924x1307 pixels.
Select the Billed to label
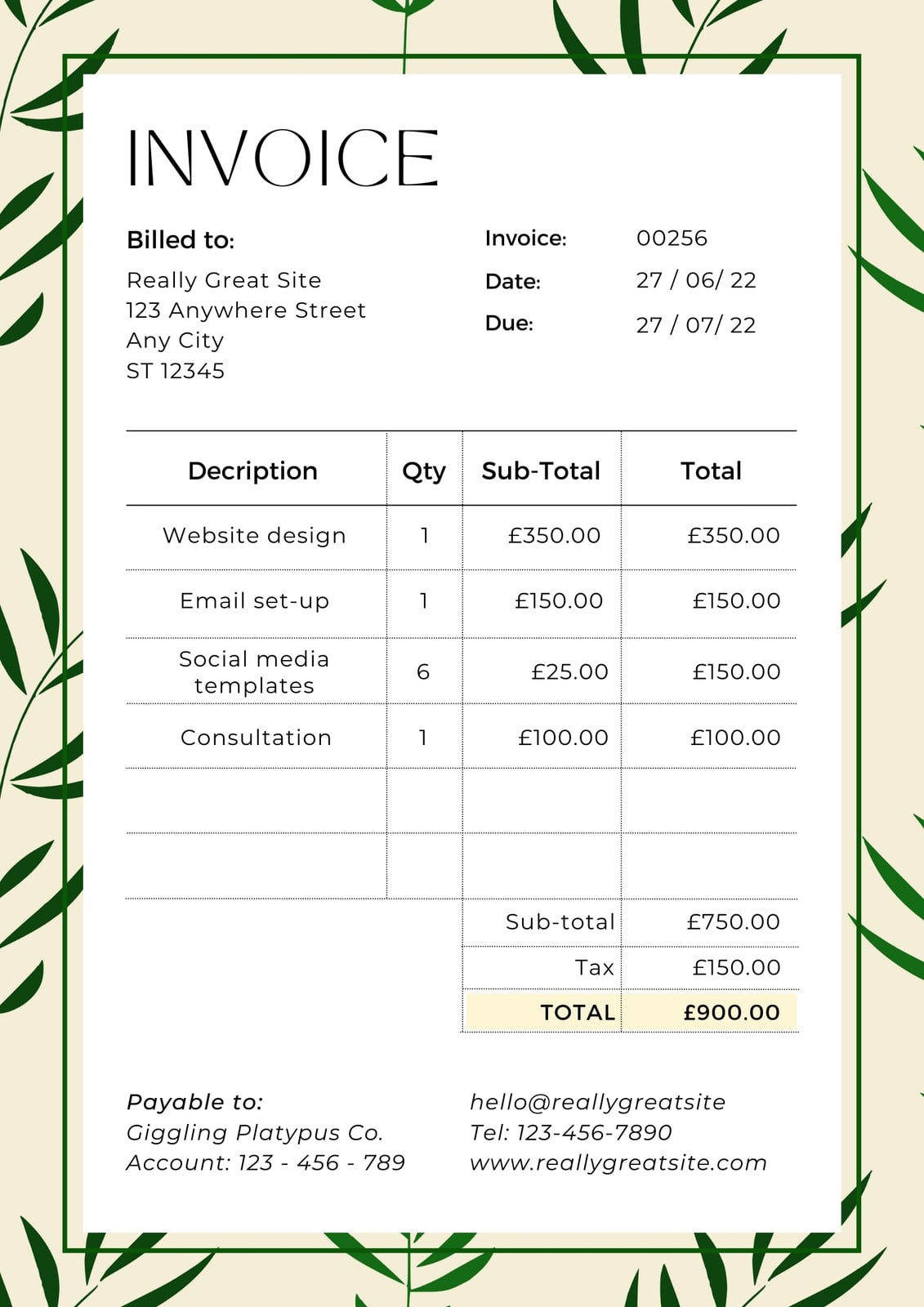(x=181, y=240)
